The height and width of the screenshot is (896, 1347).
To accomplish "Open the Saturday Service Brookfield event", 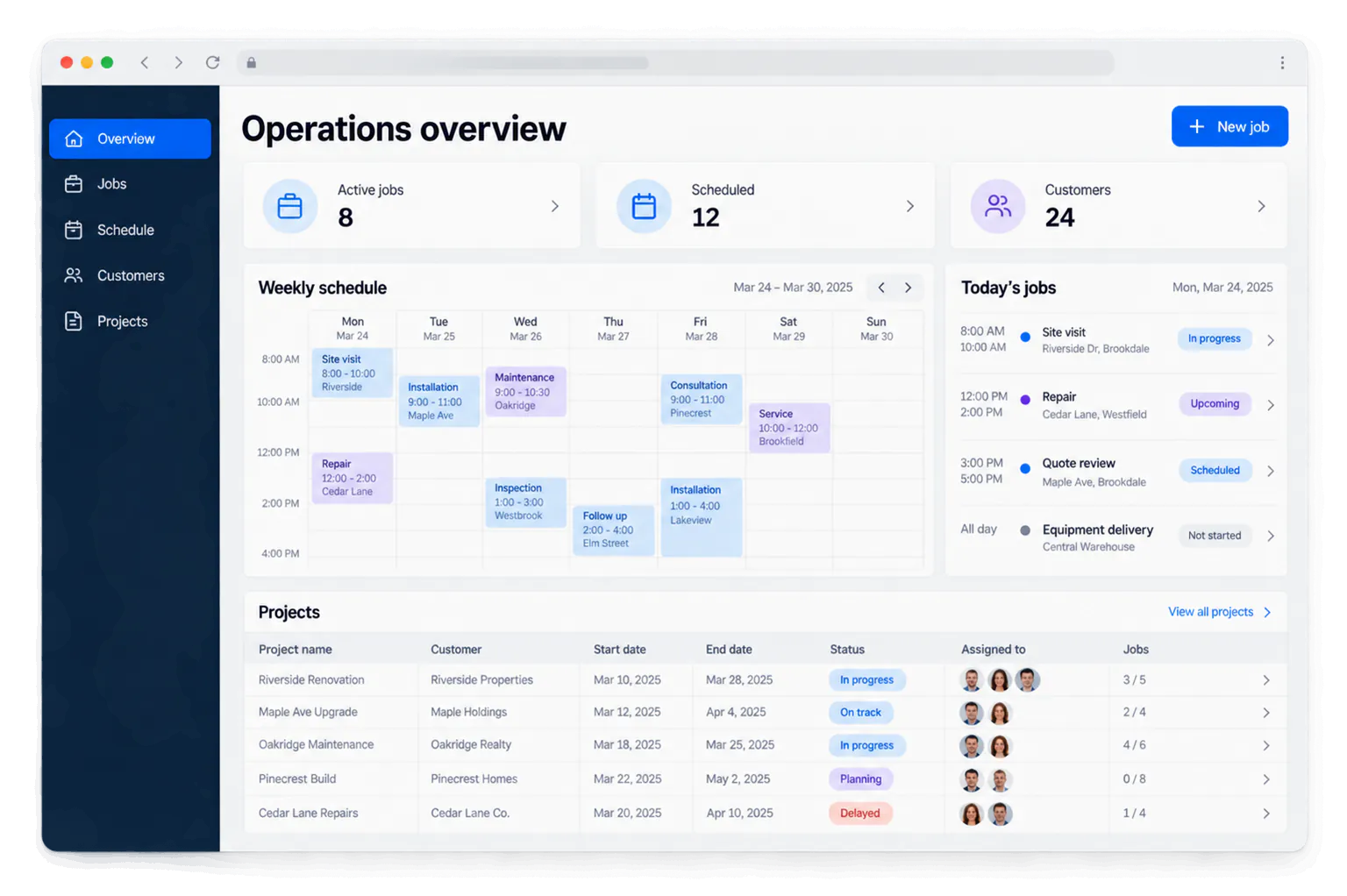I will click(x=789, y=428).
